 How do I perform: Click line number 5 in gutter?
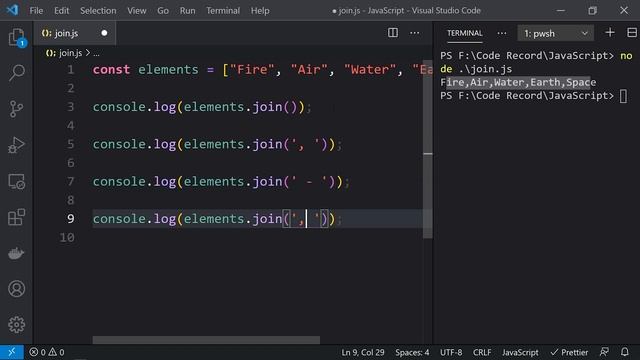[71, 144]
